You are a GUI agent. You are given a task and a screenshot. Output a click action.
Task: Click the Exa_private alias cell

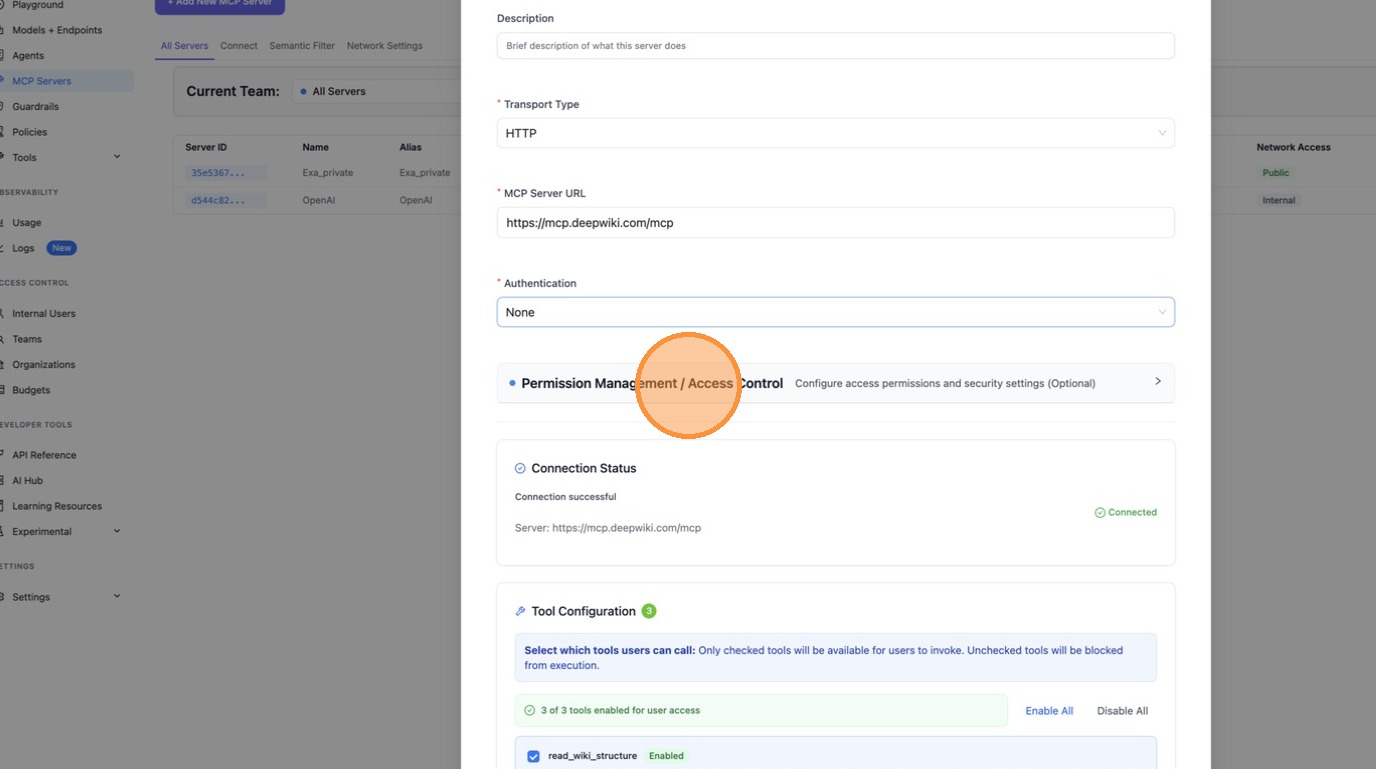pos(425,173)
